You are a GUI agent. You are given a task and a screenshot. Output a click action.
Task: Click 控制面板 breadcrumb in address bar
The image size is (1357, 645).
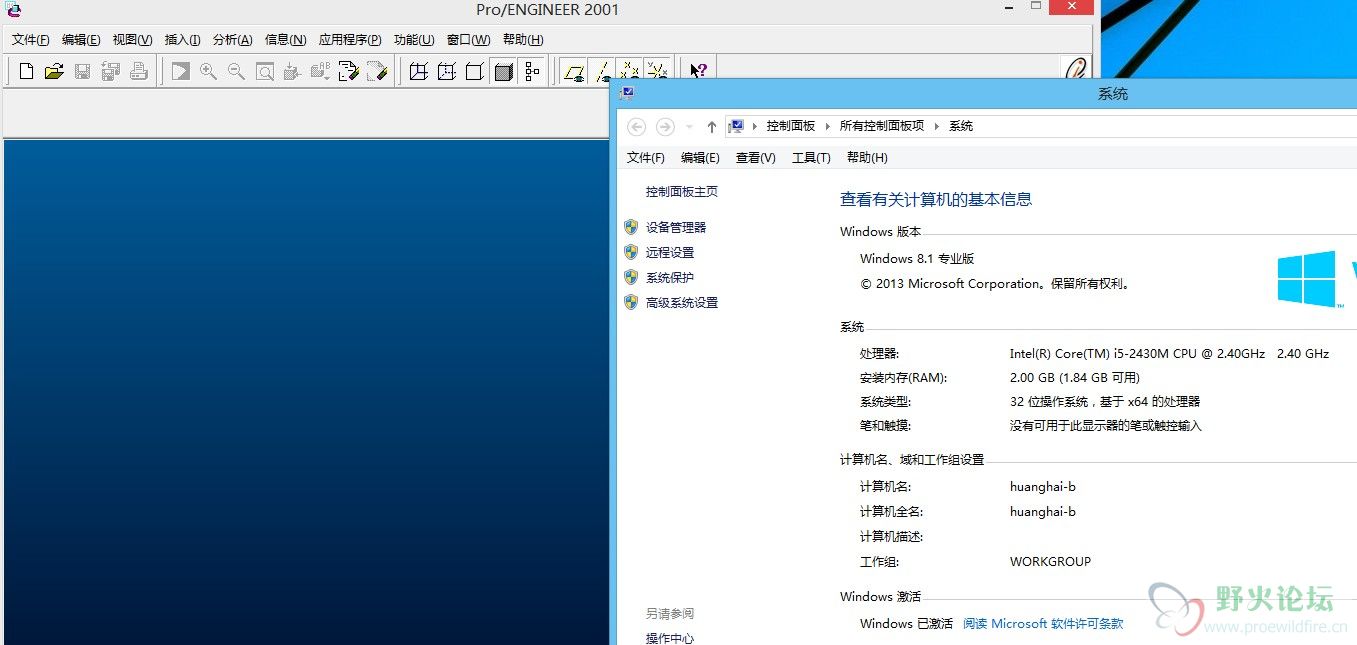pyautogui.click(x=791, y=126)
